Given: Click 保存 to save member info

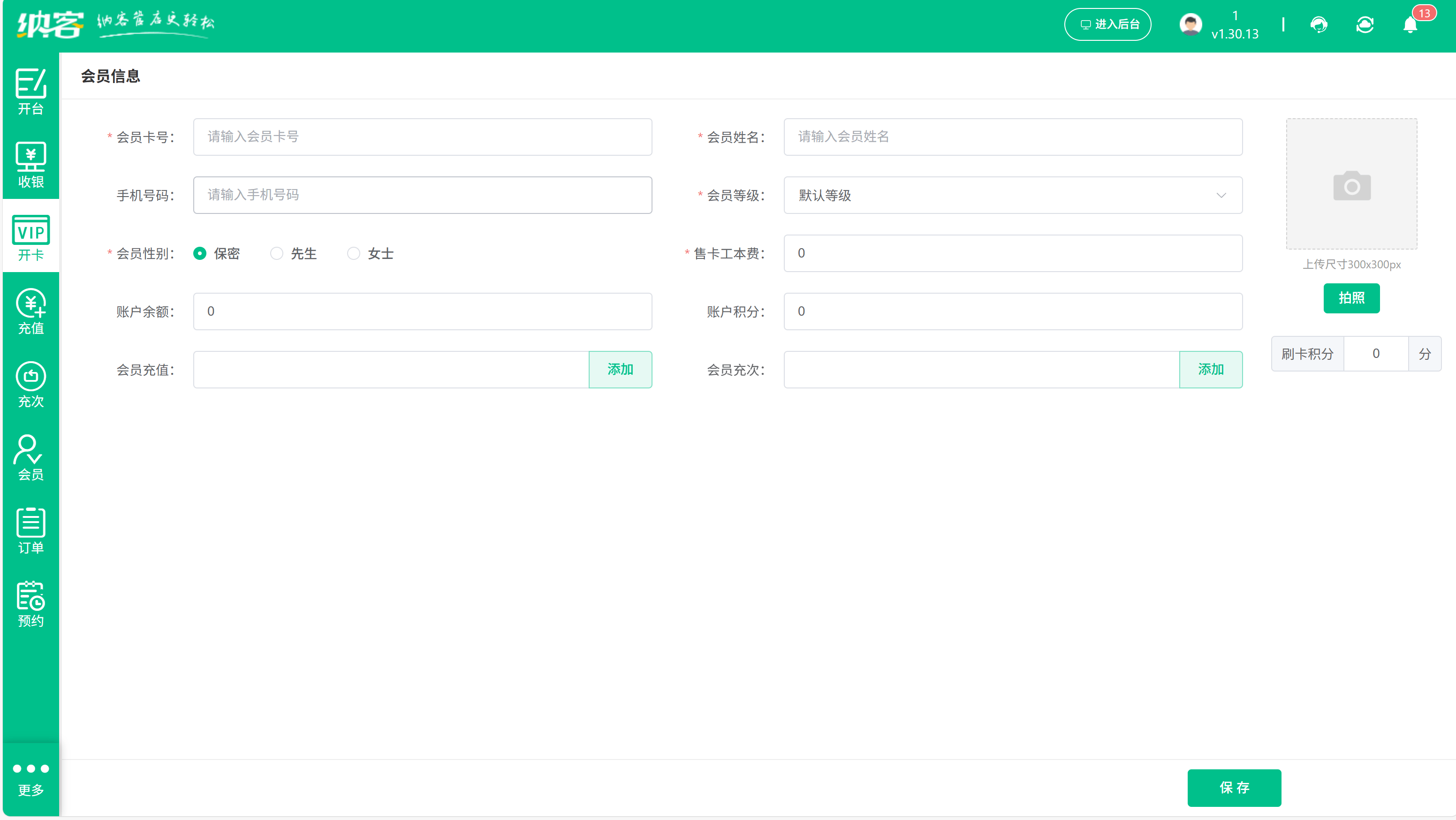Looking at the screenshot, I should coord(1235,788).
